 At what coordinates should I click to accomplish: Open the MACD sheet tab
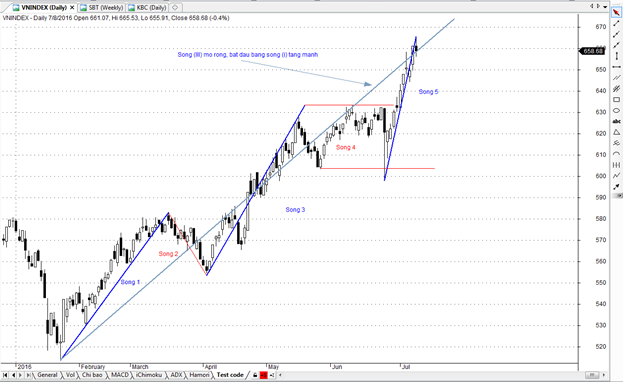(120, 375)
